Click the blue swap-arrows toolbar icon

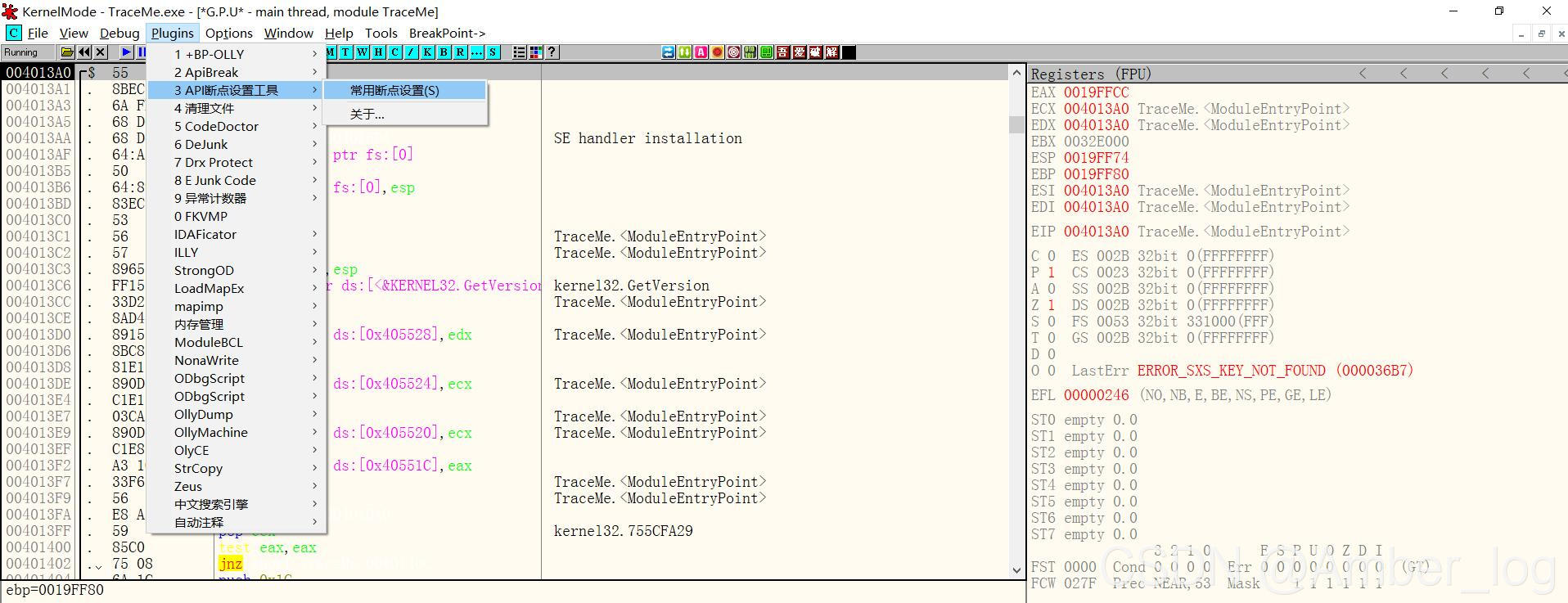click(668, 52)
